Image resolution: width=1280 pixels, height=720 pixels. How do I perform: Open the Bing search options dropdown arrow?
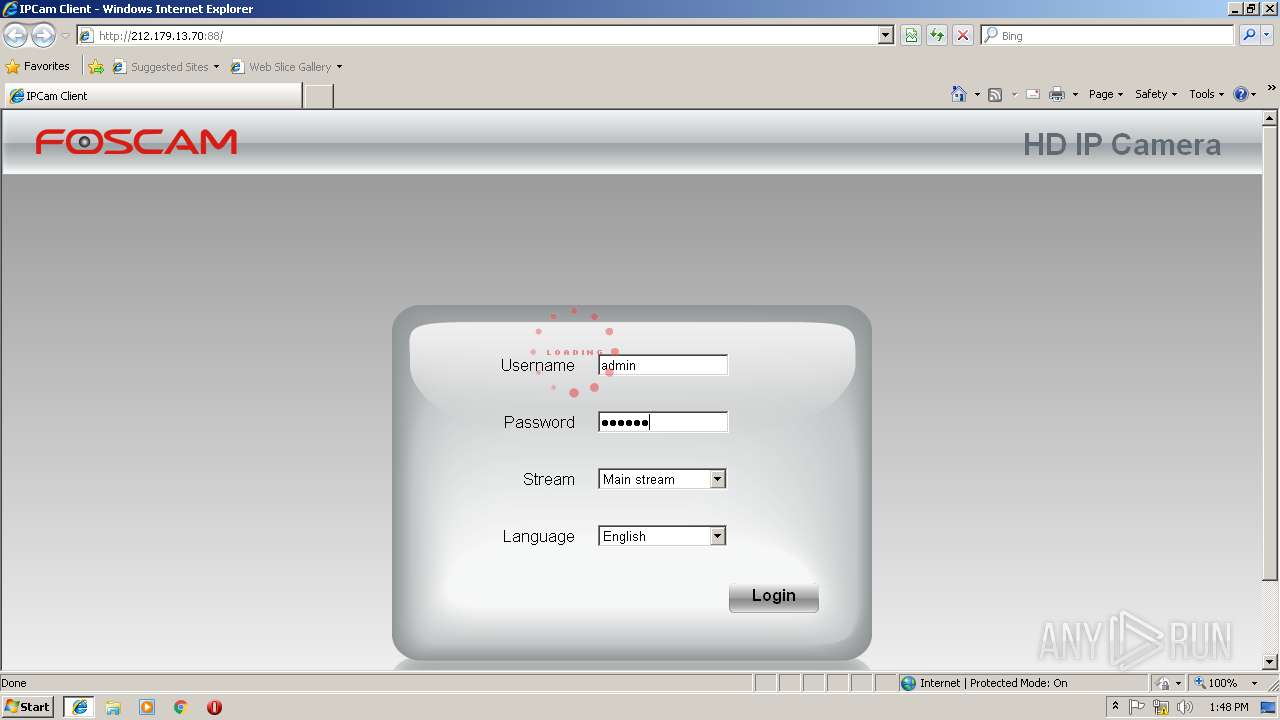1268,35
